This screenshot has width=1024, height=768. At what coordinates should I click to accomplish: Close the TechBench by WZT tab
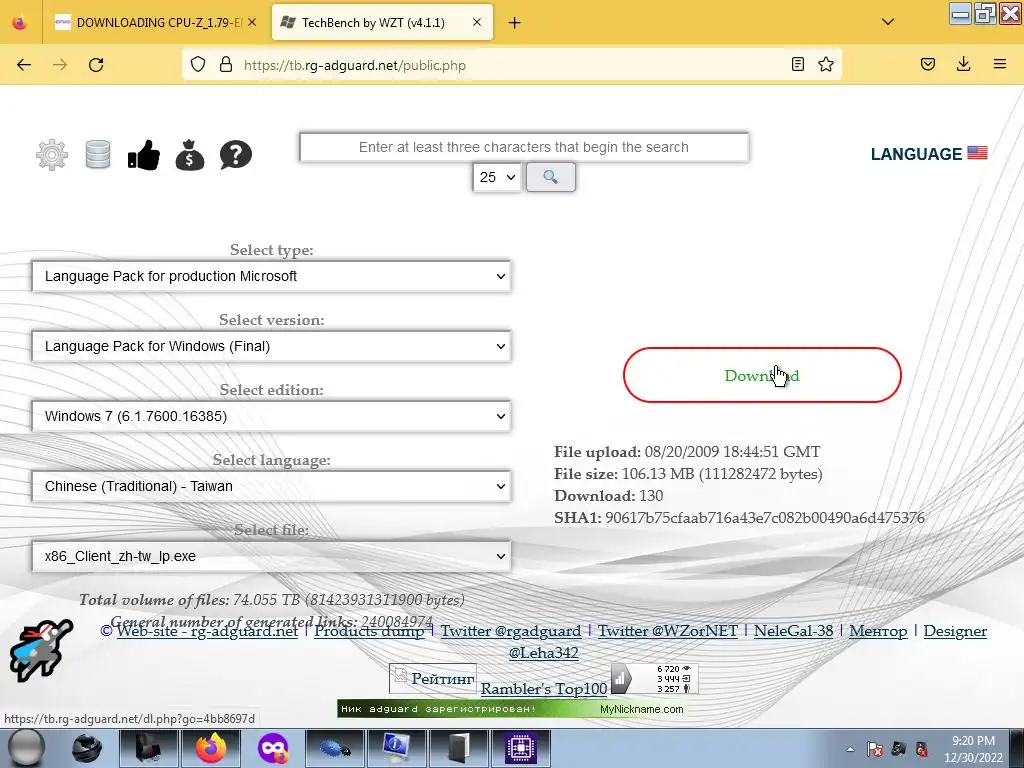coord(477,22)
